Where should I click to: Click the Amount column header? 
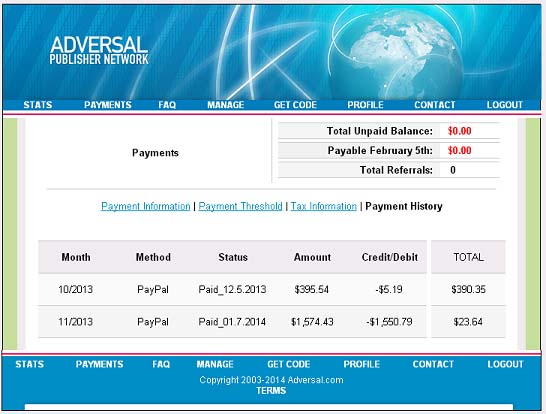point(312,257)
